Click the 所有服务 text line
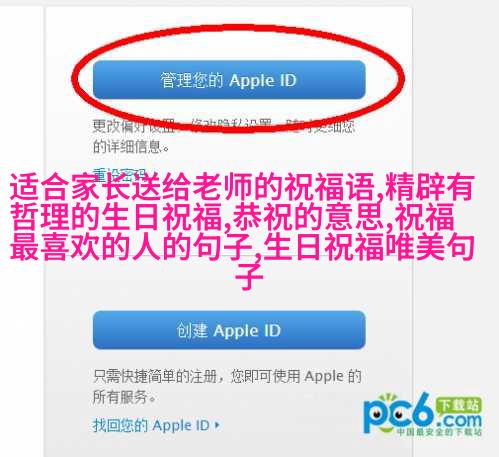This screenshot has height=457, width=499. point(124,397)
